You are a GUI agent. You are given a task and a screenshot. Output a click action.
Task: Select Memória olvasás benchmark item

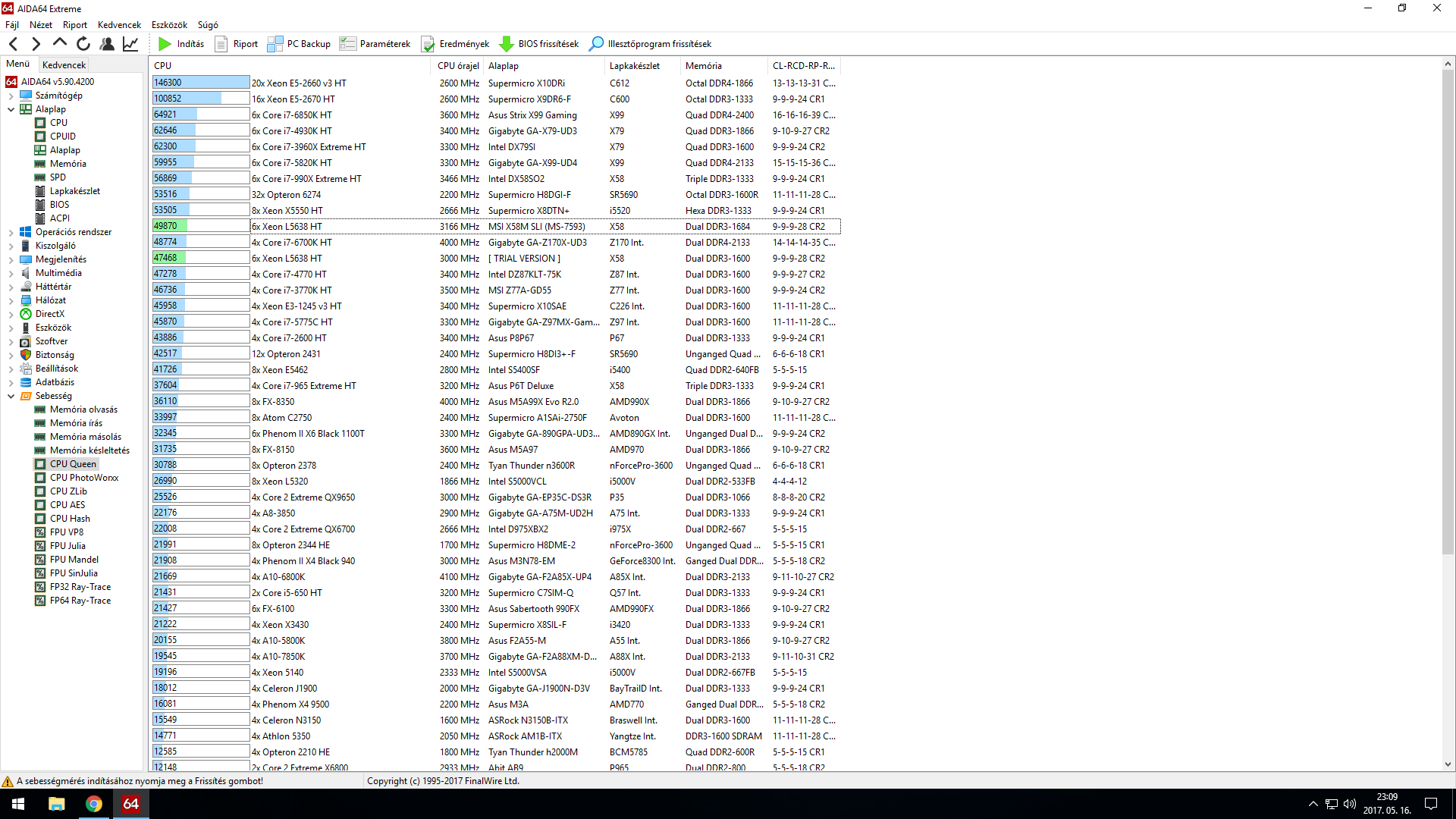click(83, 409)
